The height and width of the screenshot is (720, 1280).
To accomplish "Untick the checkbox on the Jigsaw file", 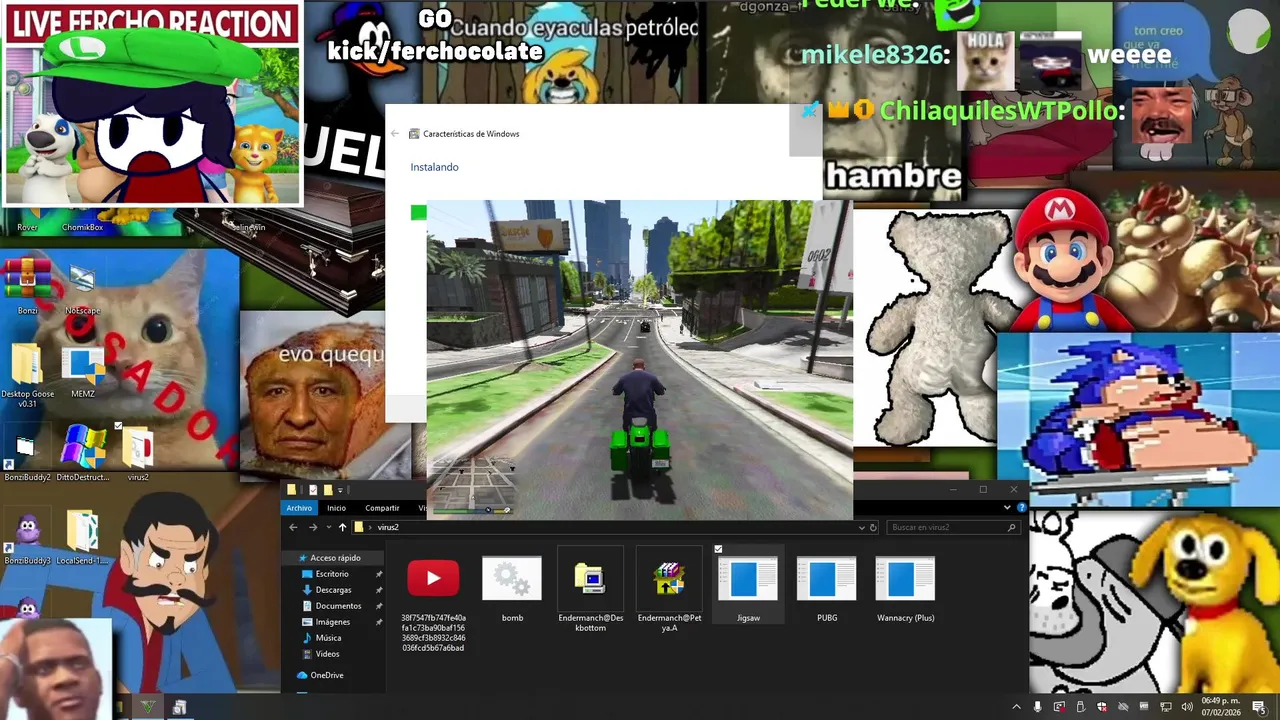I will [718, 549].
